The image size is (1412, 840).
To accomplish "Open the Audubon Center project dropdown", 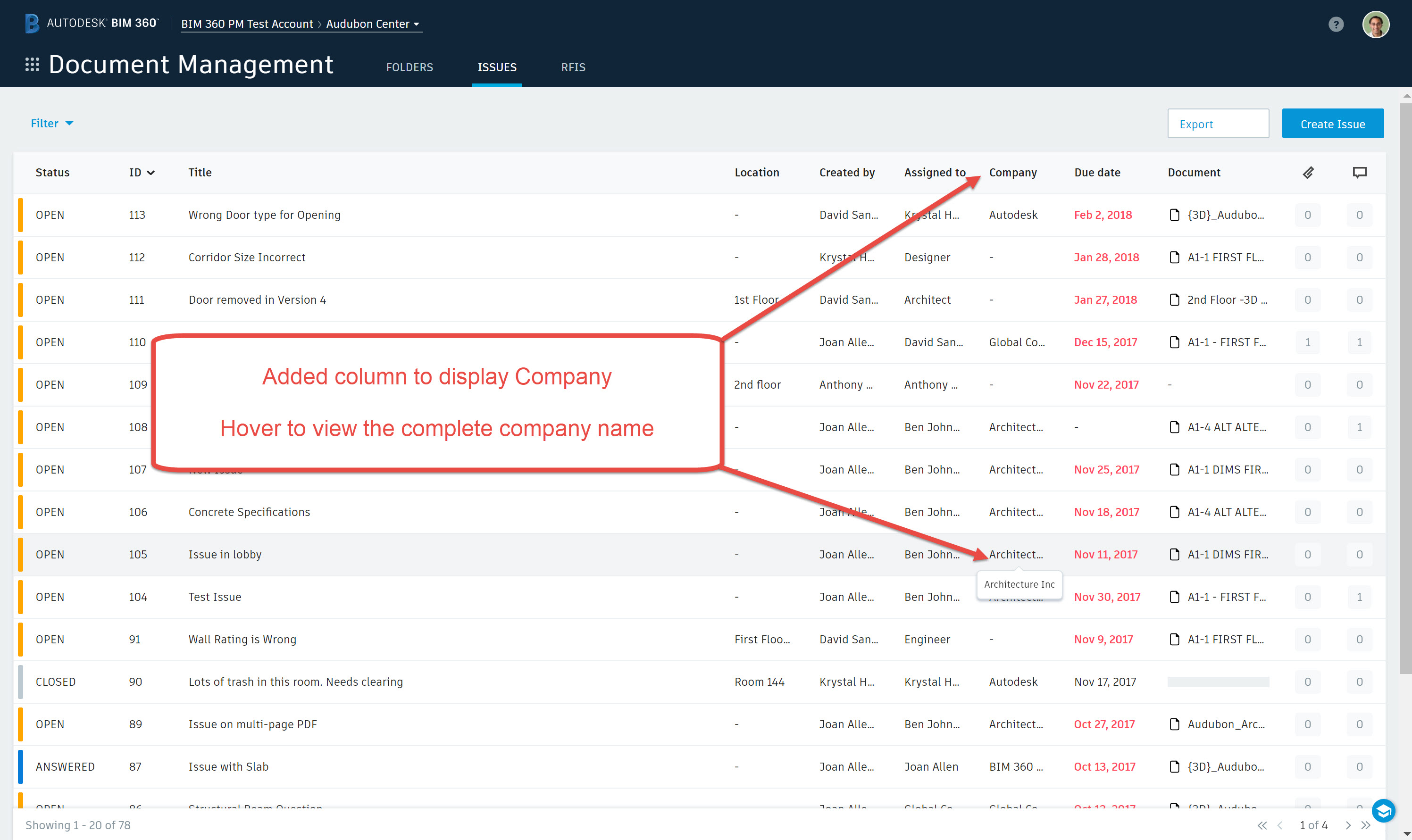I will tap(373, 24).
